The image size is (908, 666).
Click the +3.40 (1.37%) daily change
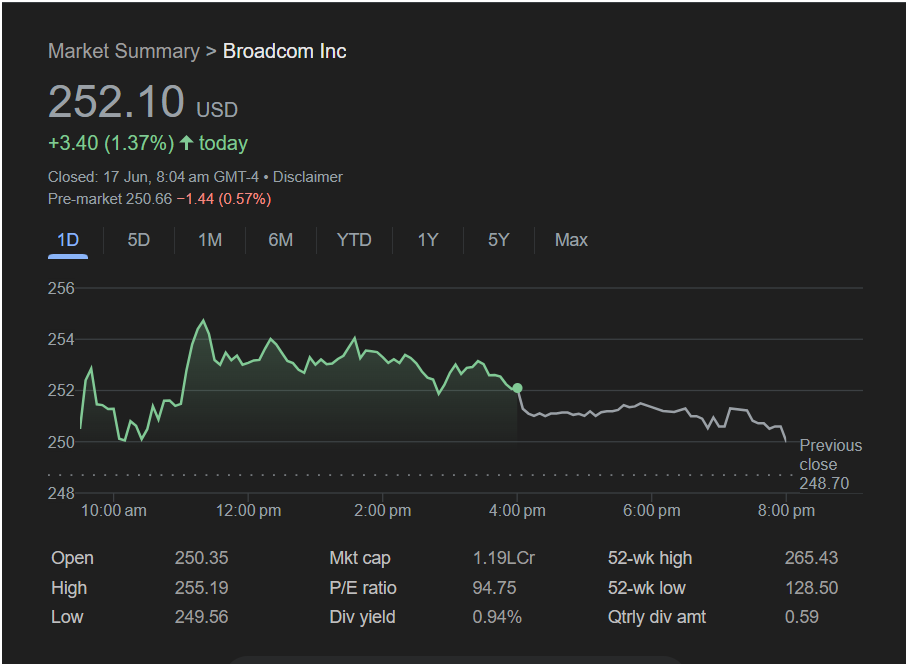point(111,143)
